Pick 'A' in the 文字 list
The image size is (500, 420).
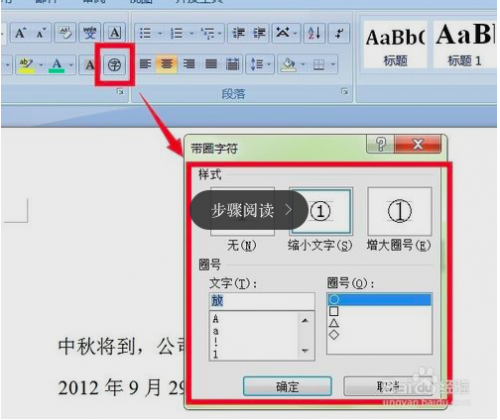point(216,319)
